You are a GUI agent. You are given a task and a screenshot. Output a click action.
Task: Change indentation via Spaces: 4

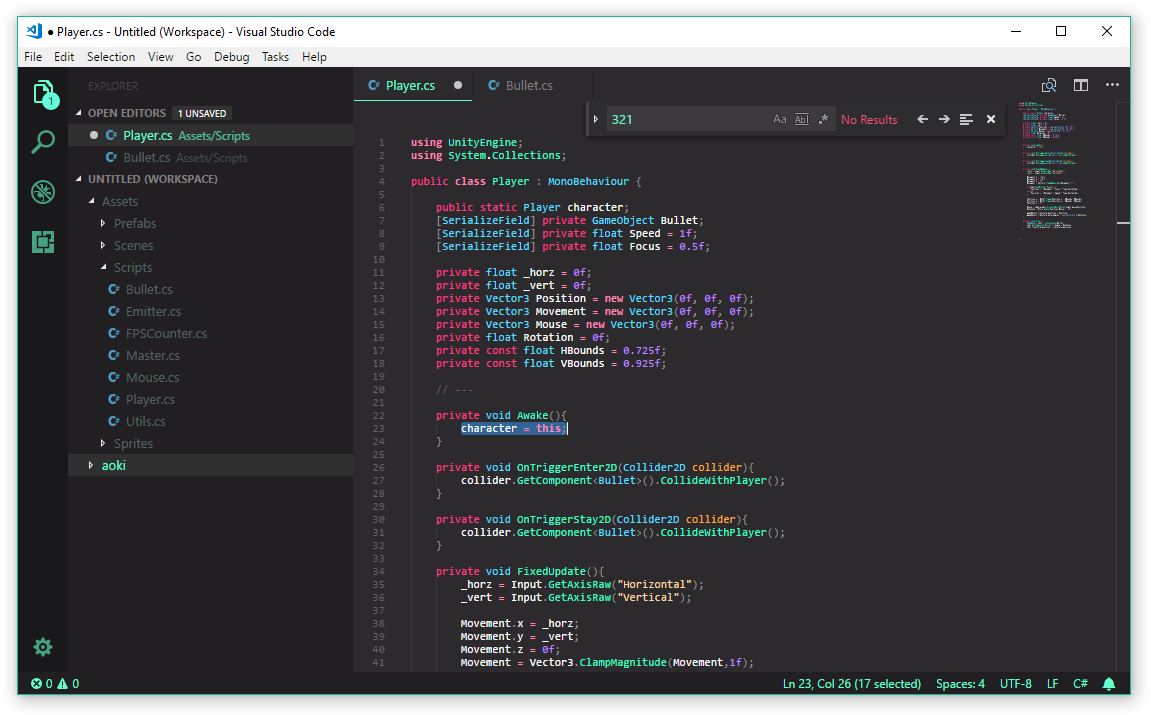[x=960, y=684]
